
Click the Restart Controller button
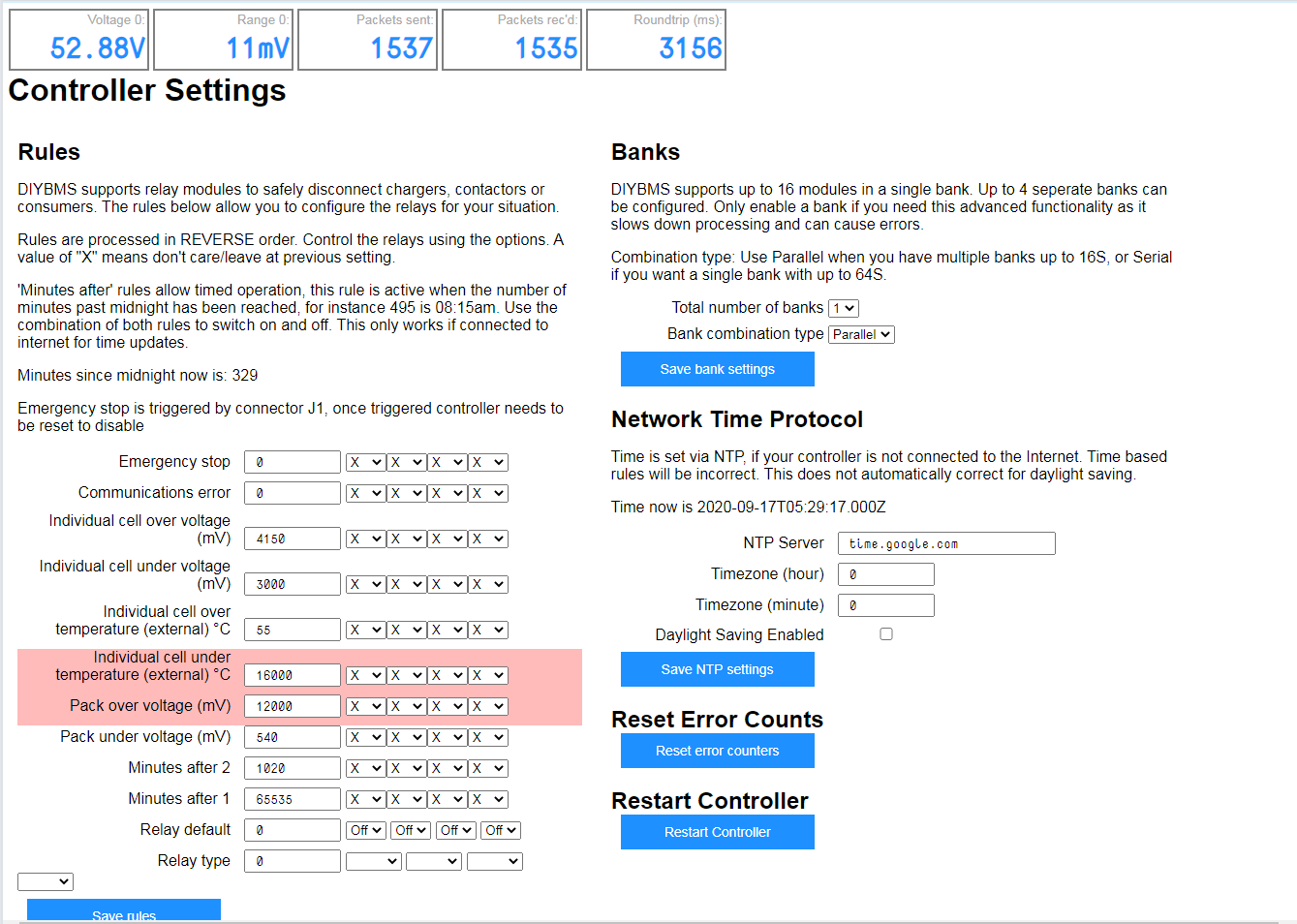tap(718, 832)
